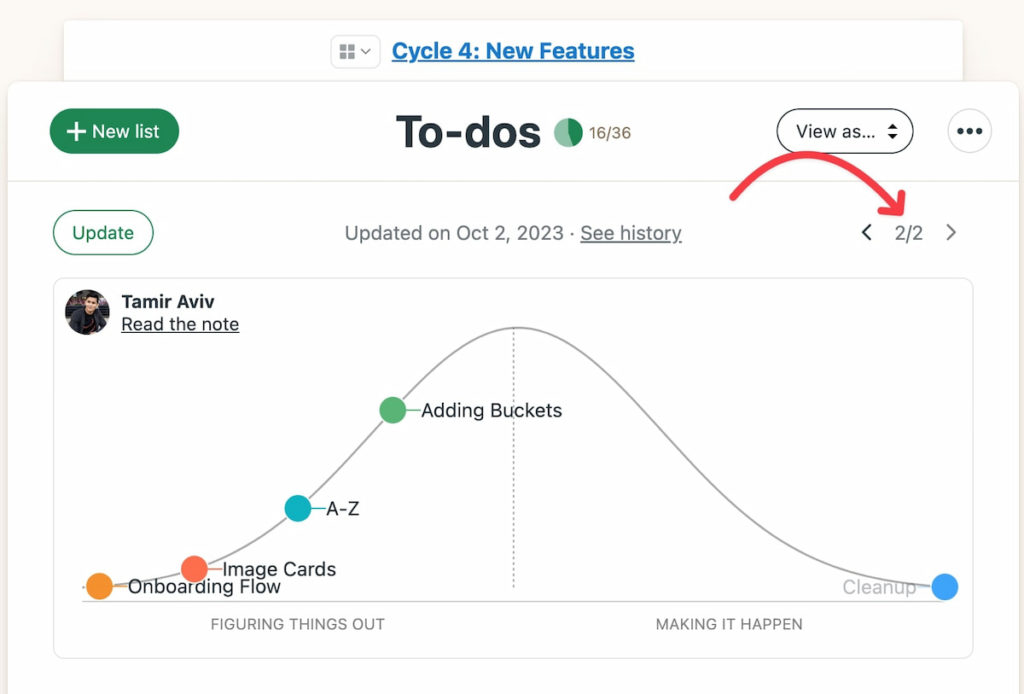Select the orange Onboarding Flow dot
1024x694 pixels.
point(99,586)
